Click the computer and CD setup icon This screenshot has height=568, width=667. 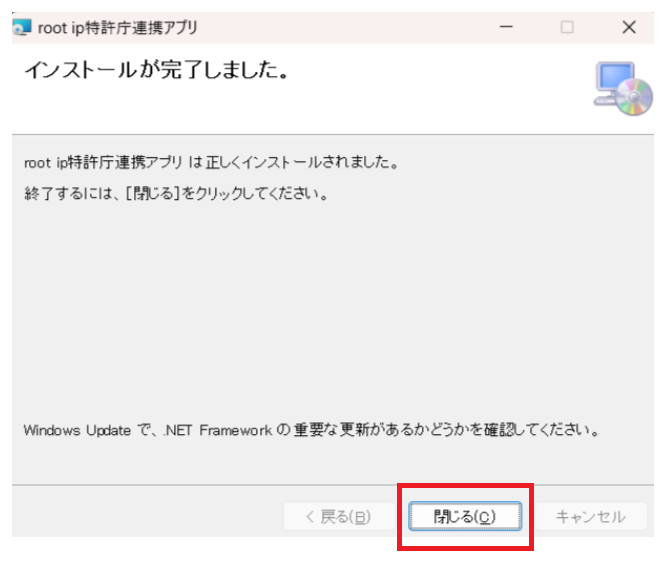click(623, 88)
